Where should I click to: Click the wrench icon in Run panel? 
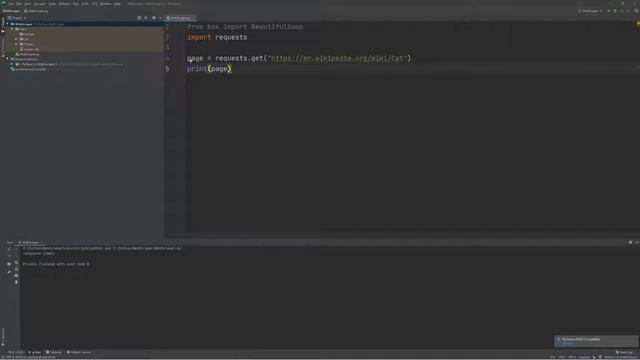click(9, 272)
